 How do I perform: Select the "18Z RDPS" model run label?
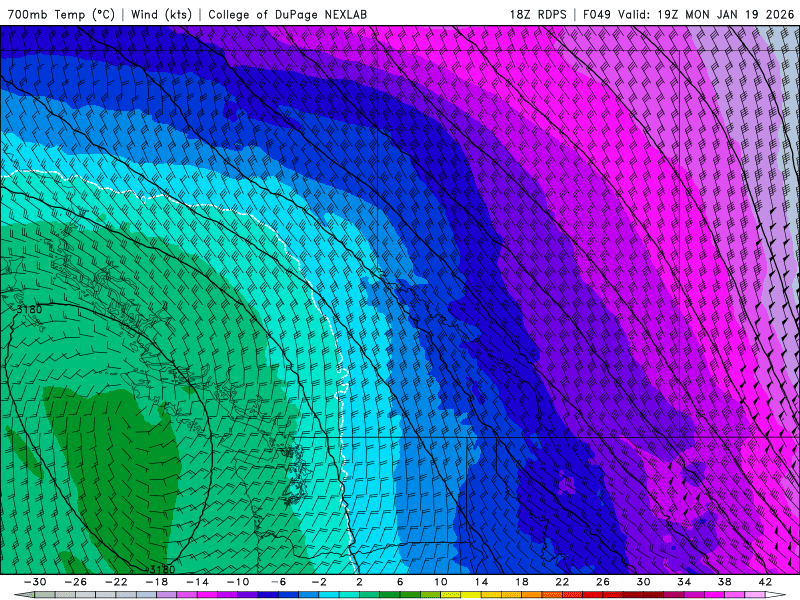(x=538, y=14)
